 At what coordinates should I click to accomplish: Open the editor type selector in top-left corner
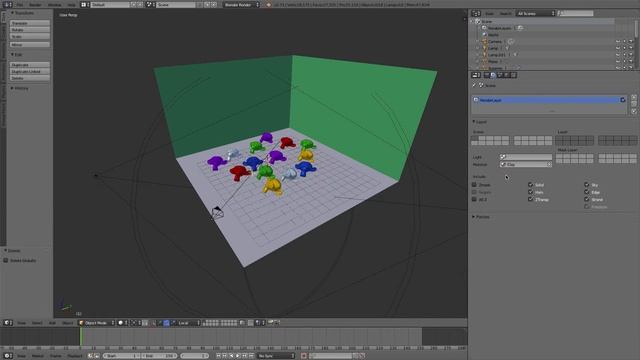[7, 4]
